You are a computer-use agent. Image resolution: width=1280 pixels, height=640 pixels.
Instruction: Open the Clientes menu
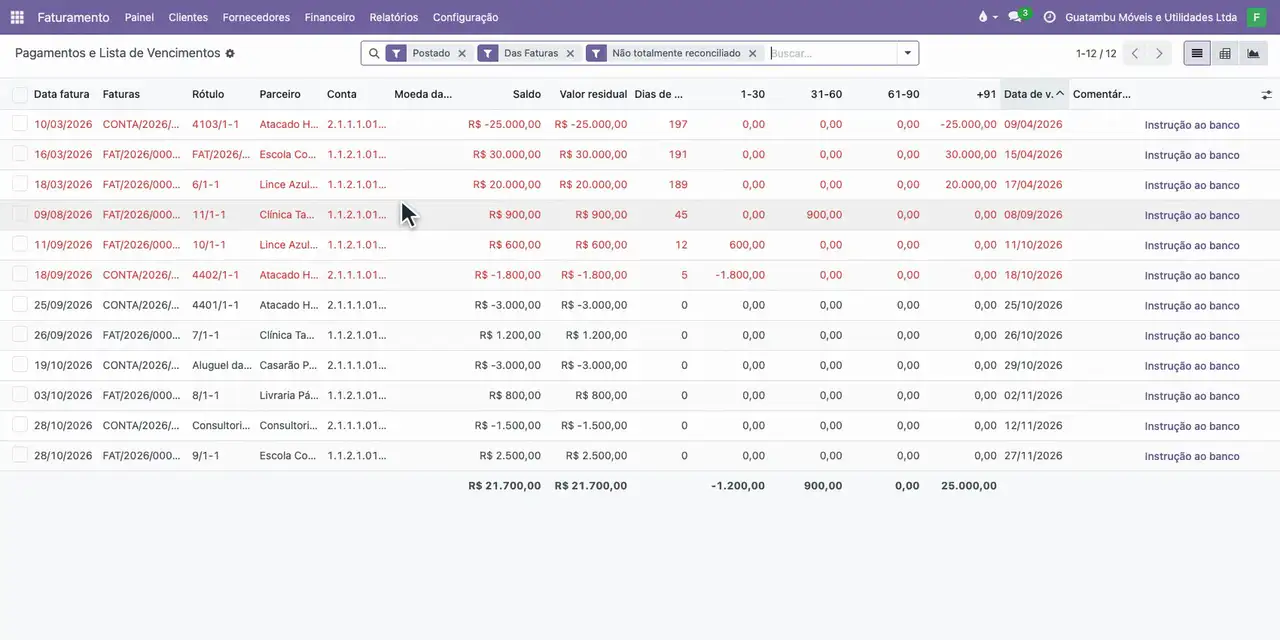[x=188, y=17]
